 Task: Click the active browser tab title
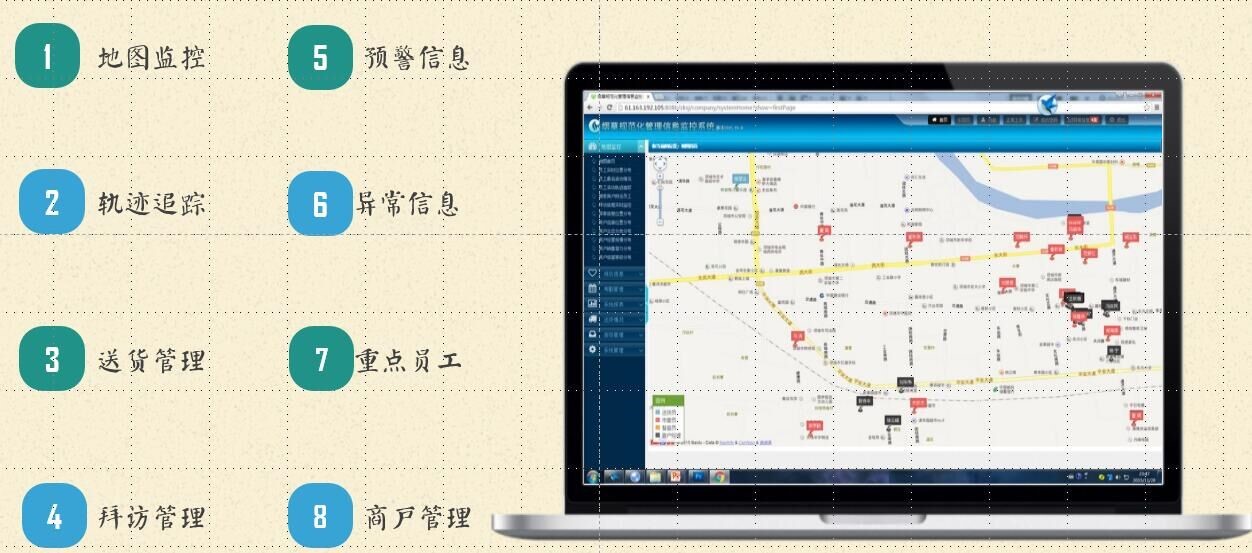point(620,96)
